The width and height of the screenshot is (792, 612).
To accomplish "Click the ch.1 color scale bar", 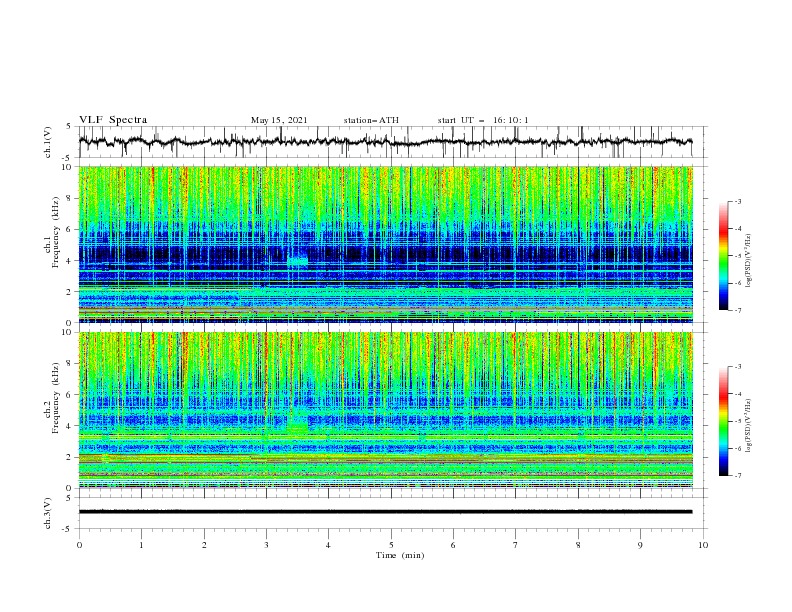I will coord(723,255).
